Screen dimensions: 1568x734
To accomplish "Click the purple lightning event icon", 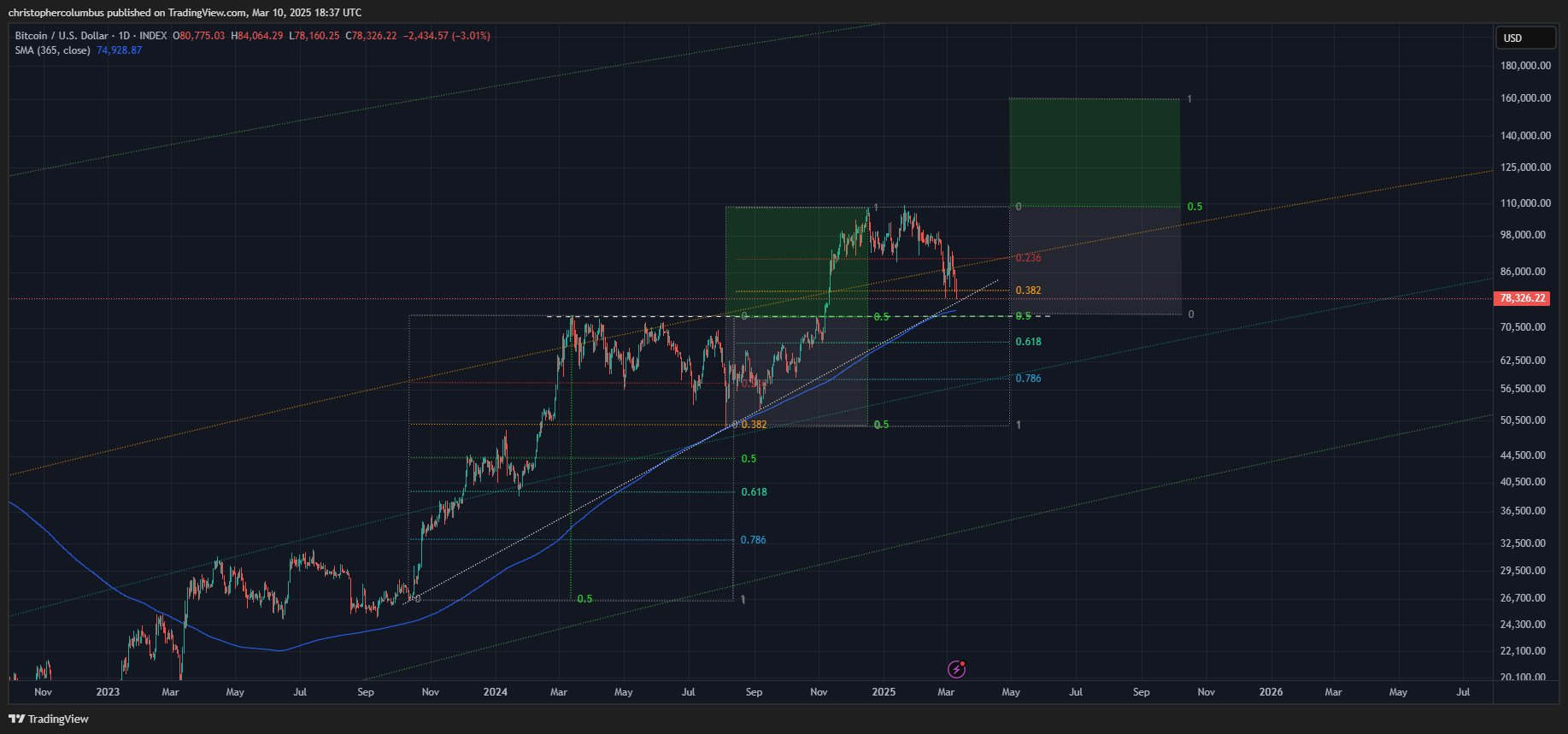I will (957, 669).
